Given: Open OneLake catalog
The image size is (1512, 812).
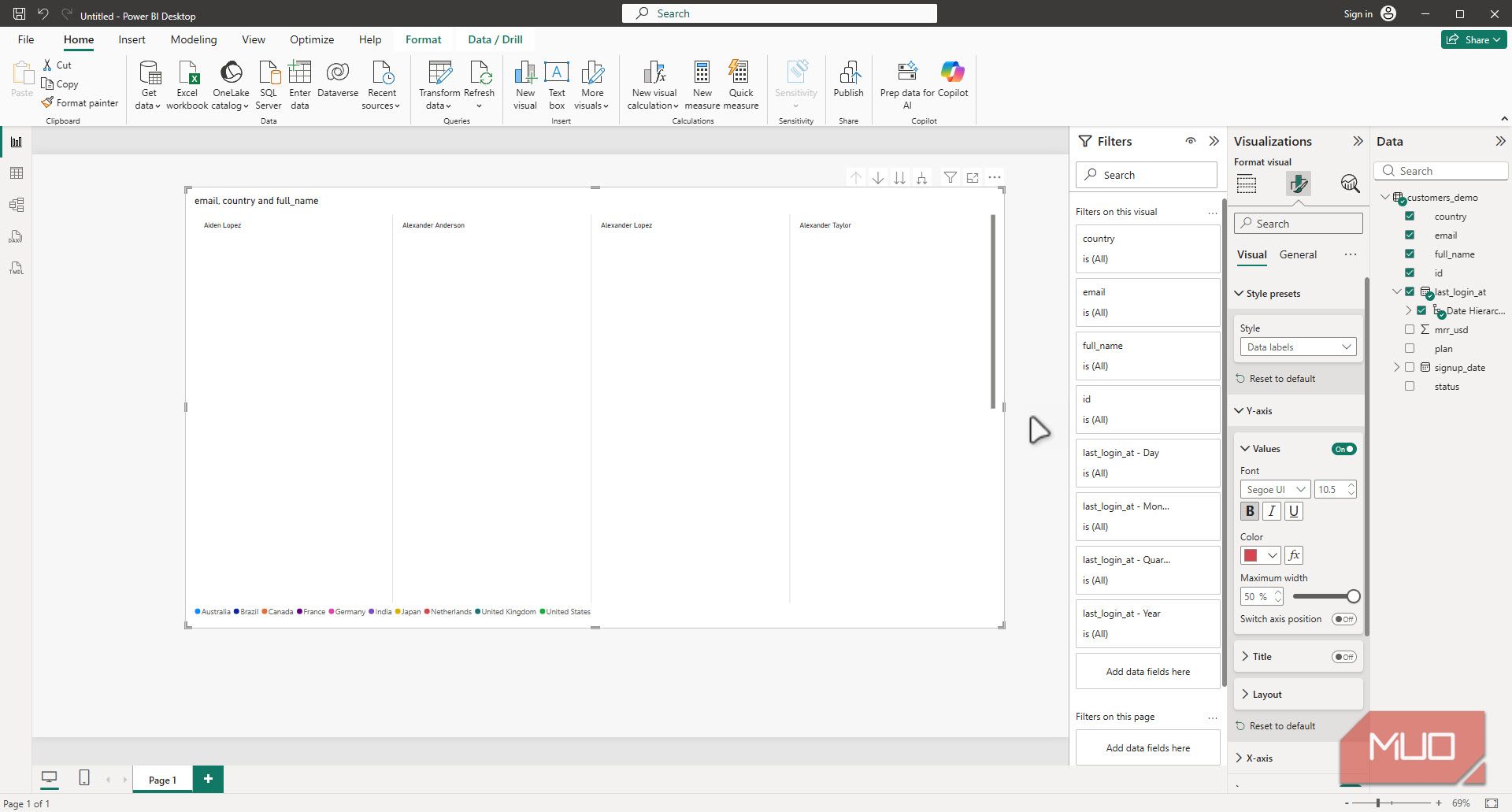Looking at the screenshot, I should point(231,85).
